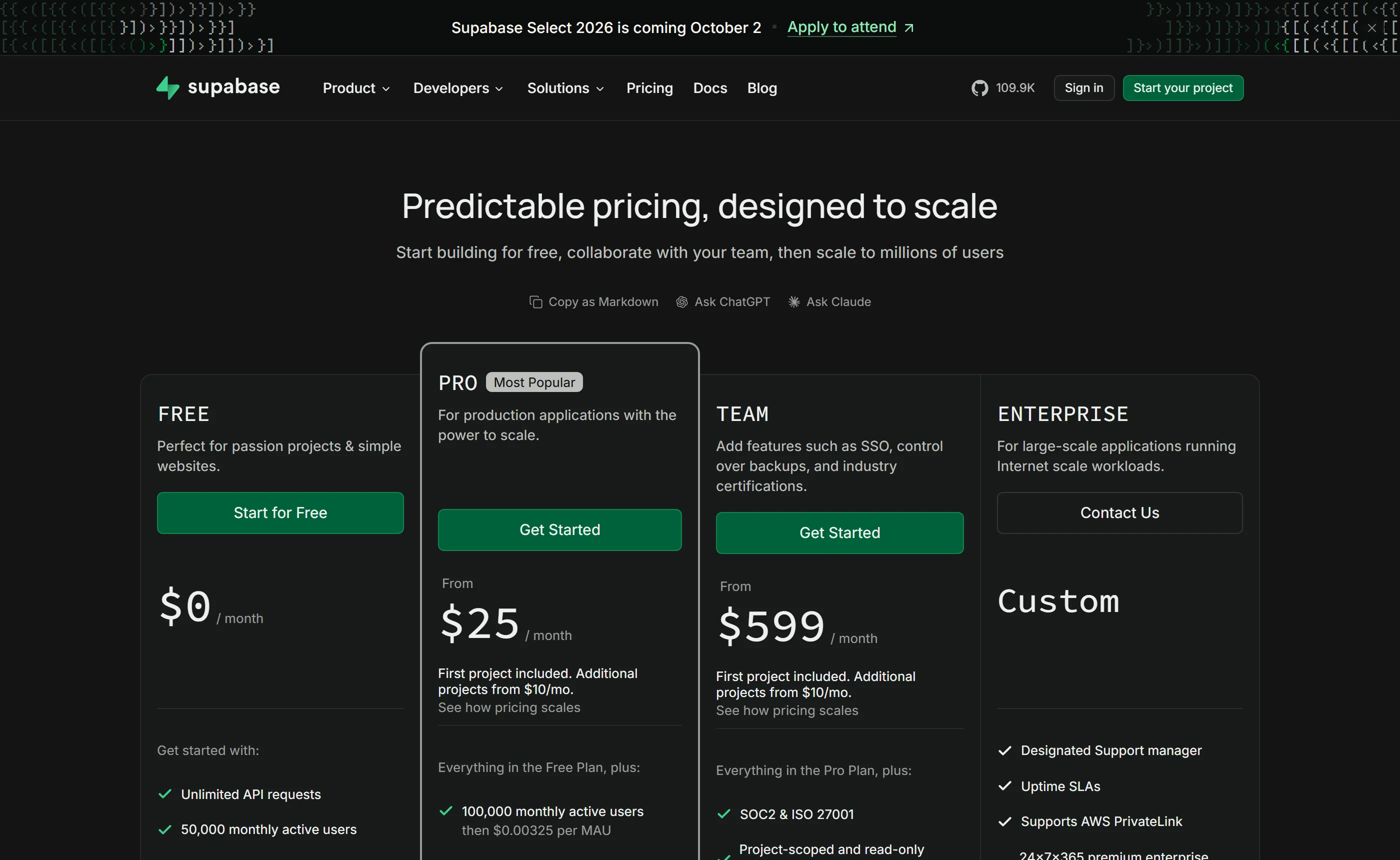Click Contact Us on Enterprise plan
This screenshot has height=860, width=1400.
tap(1119, 513)
